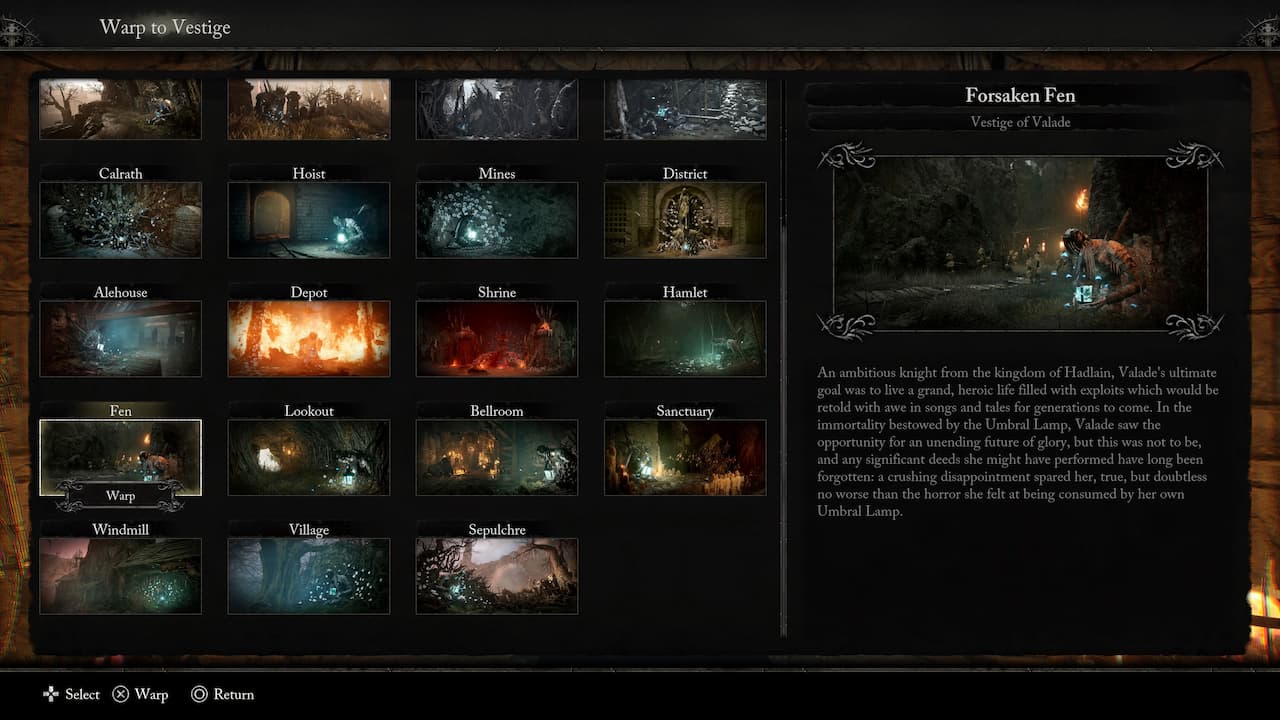The height and width of the screenshot is (720, 1280).
Task: Select the Hamlet vestige thumbnail
Action: (685, 339)
